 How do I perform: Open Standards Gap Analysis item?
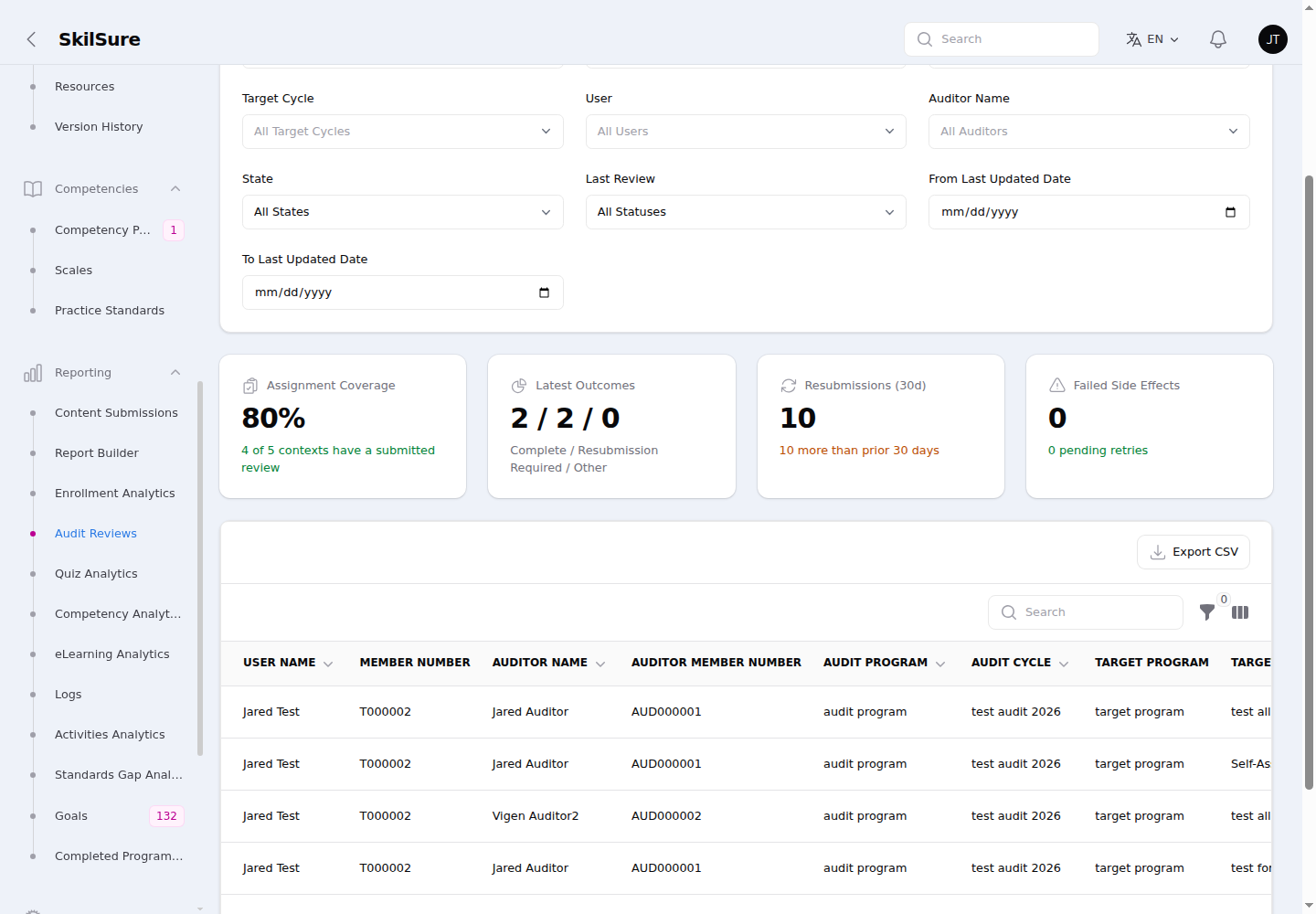tap(119, 775)
